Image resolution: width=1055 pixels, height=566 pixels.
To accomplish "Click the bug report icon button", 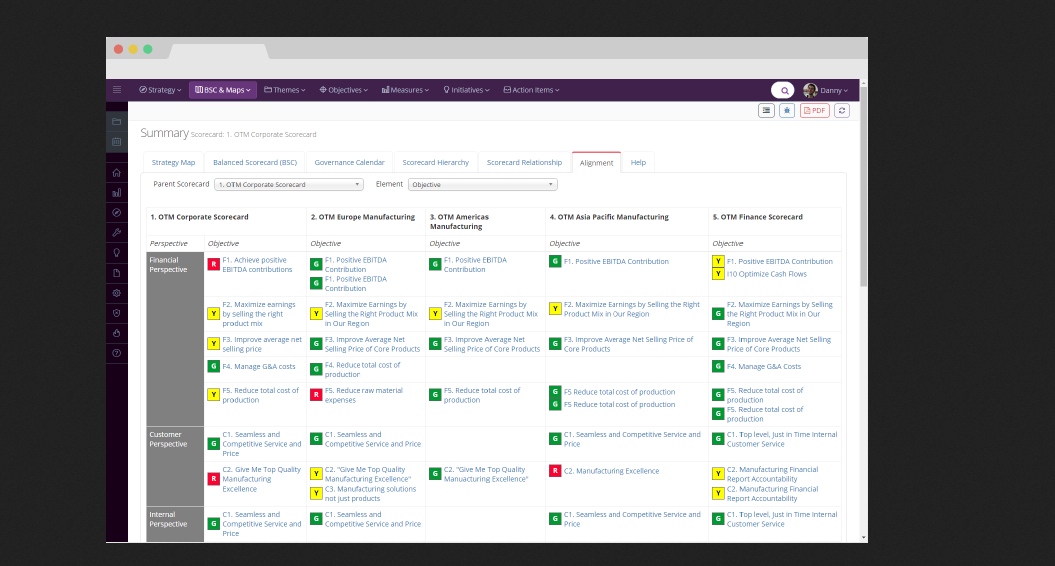I will 787,111.
